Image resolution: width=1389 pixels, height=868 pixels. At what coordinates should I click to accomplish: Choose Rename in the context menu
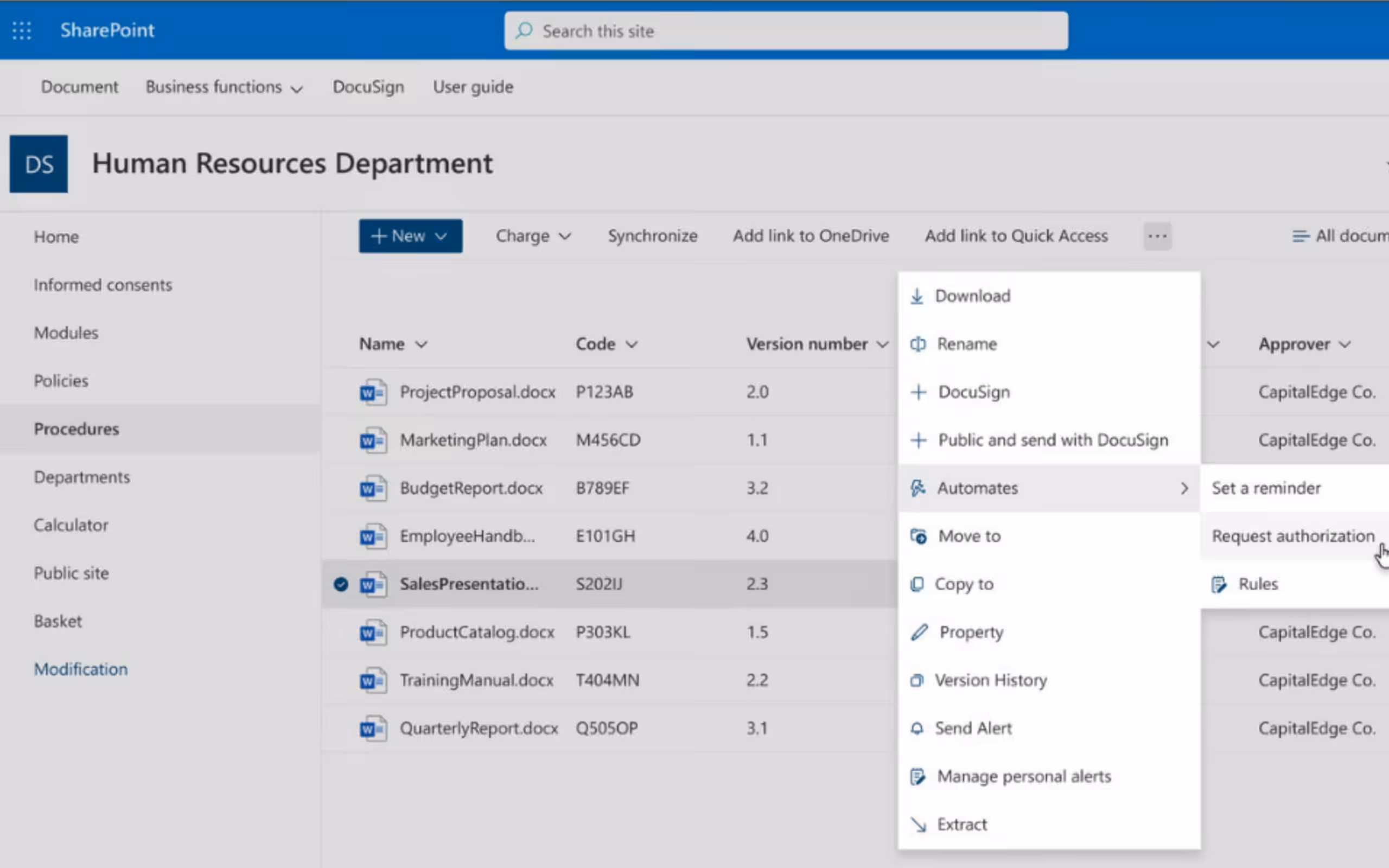1049,344
